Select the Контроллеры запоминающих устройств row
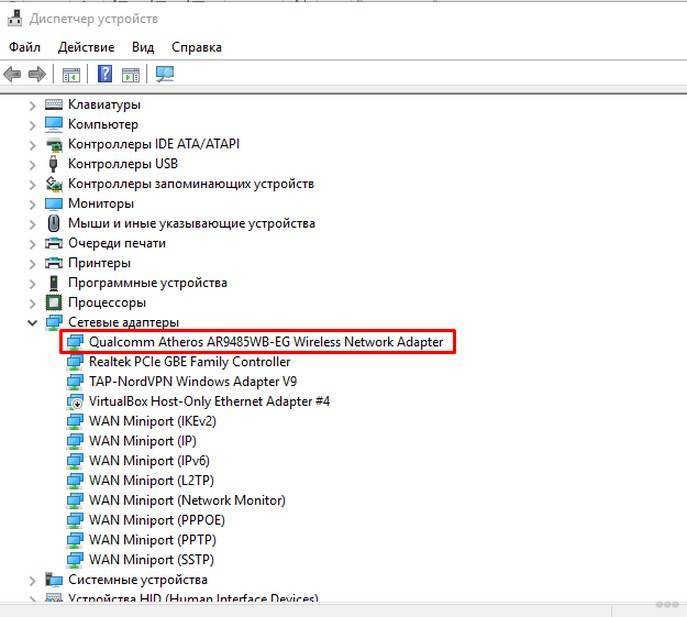687x617 pixels. (191, 184)
